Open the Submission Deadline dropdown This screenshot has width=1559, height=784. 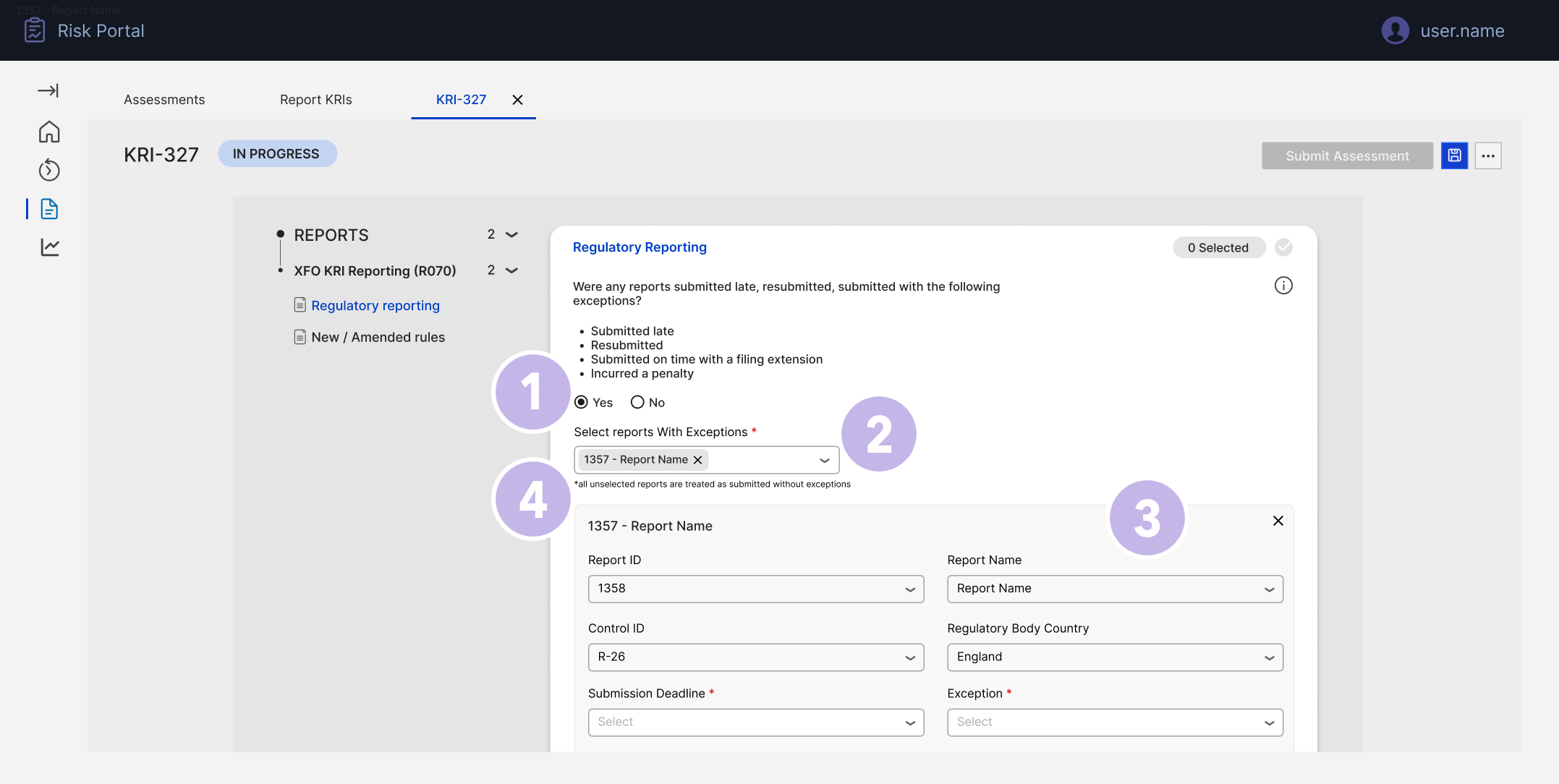tap(756, 723)
